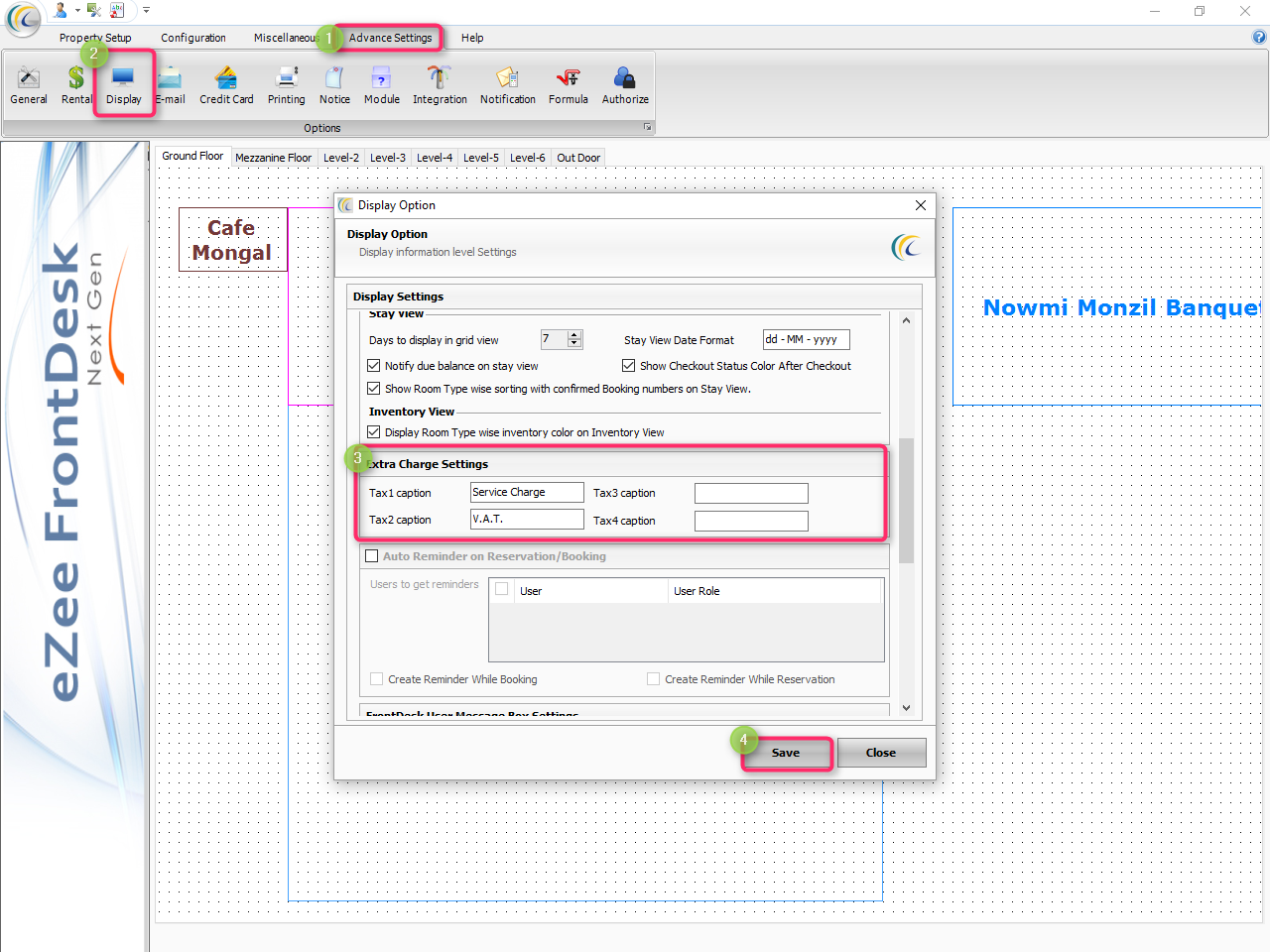This screenshot has height=952, width=1270.
Task: Open Authorize settings
Action: (625, 85)
